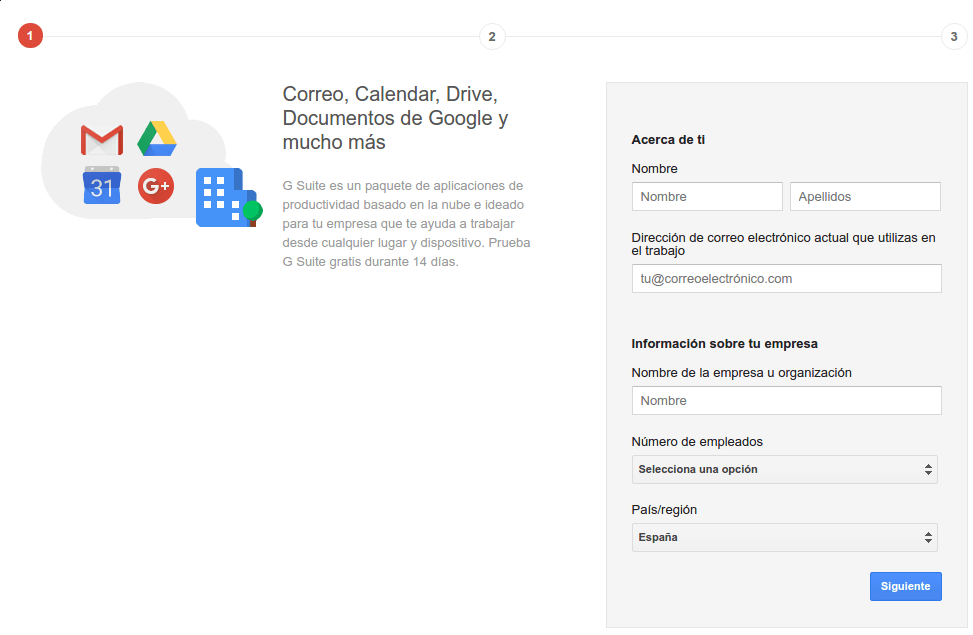Click the 'Información sobre tu empresa' heading
Screen dimensions: 973x635
(x=724, y=344)
